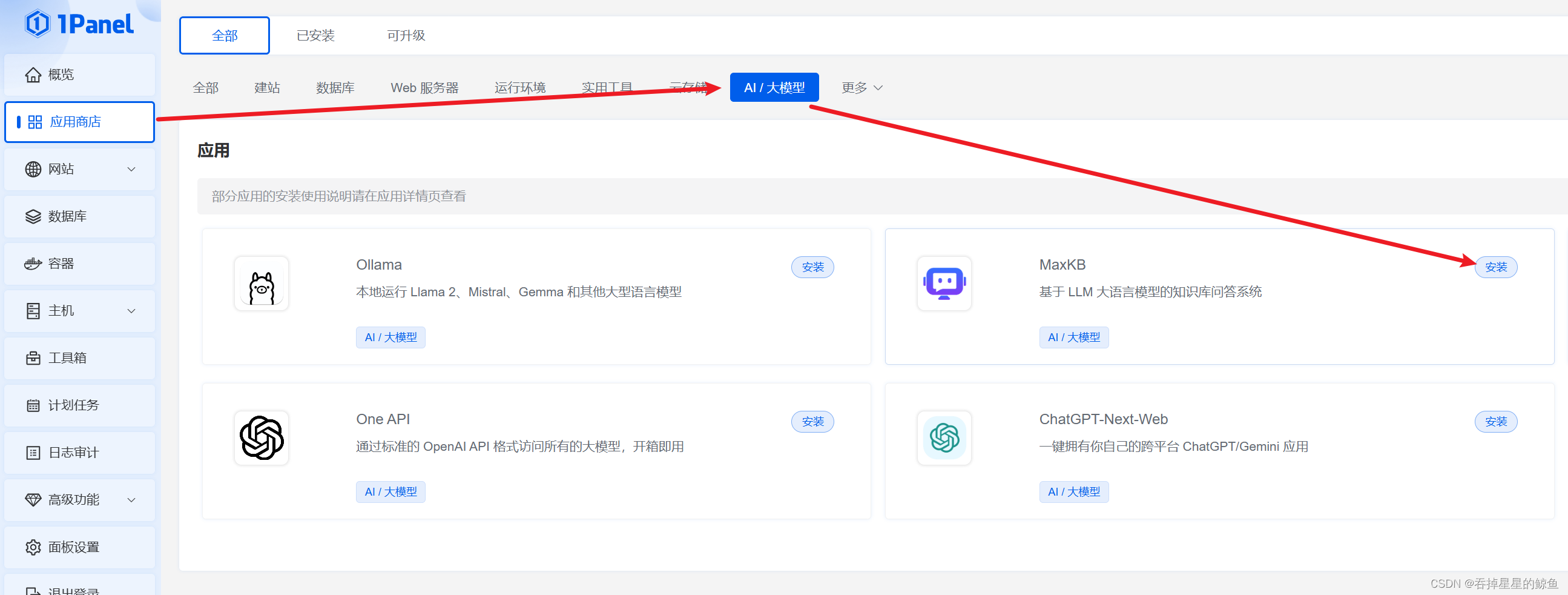Click the Ollama app title
Screen dimensions: 1568x595
pos(378,265)
